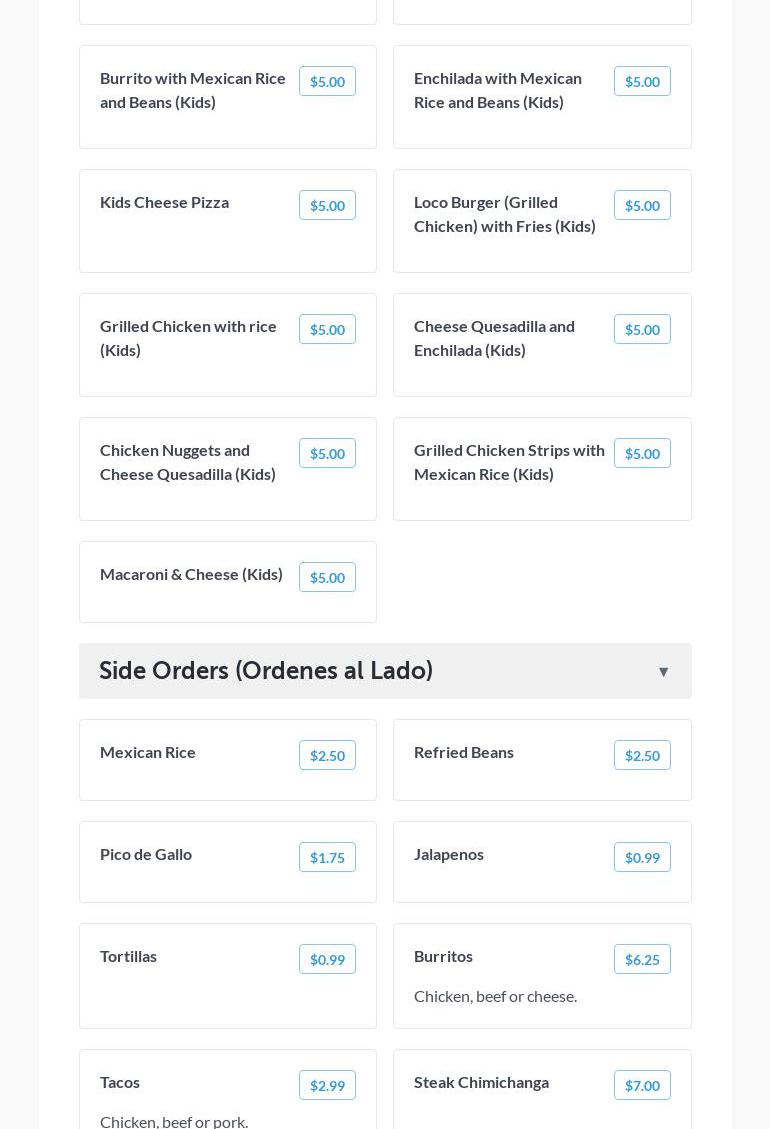Select Cheese Quesadilla and Enchilada (Kids)
The width and height of the screenshot is (770, 1129).
(494, 338)
